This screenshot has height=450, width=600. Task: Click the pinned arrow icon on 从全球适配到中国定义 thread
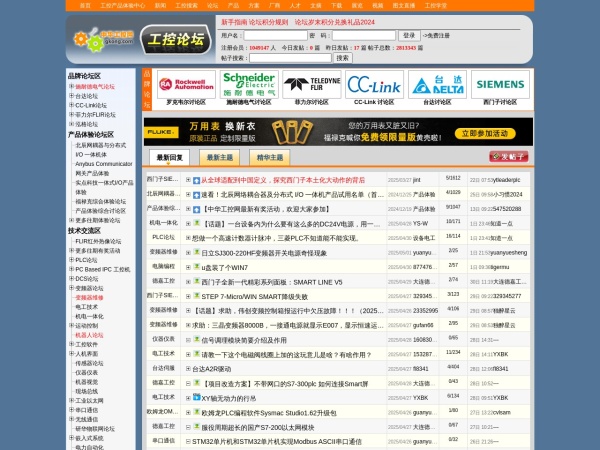pyautogui.click(x=196, y=181)
